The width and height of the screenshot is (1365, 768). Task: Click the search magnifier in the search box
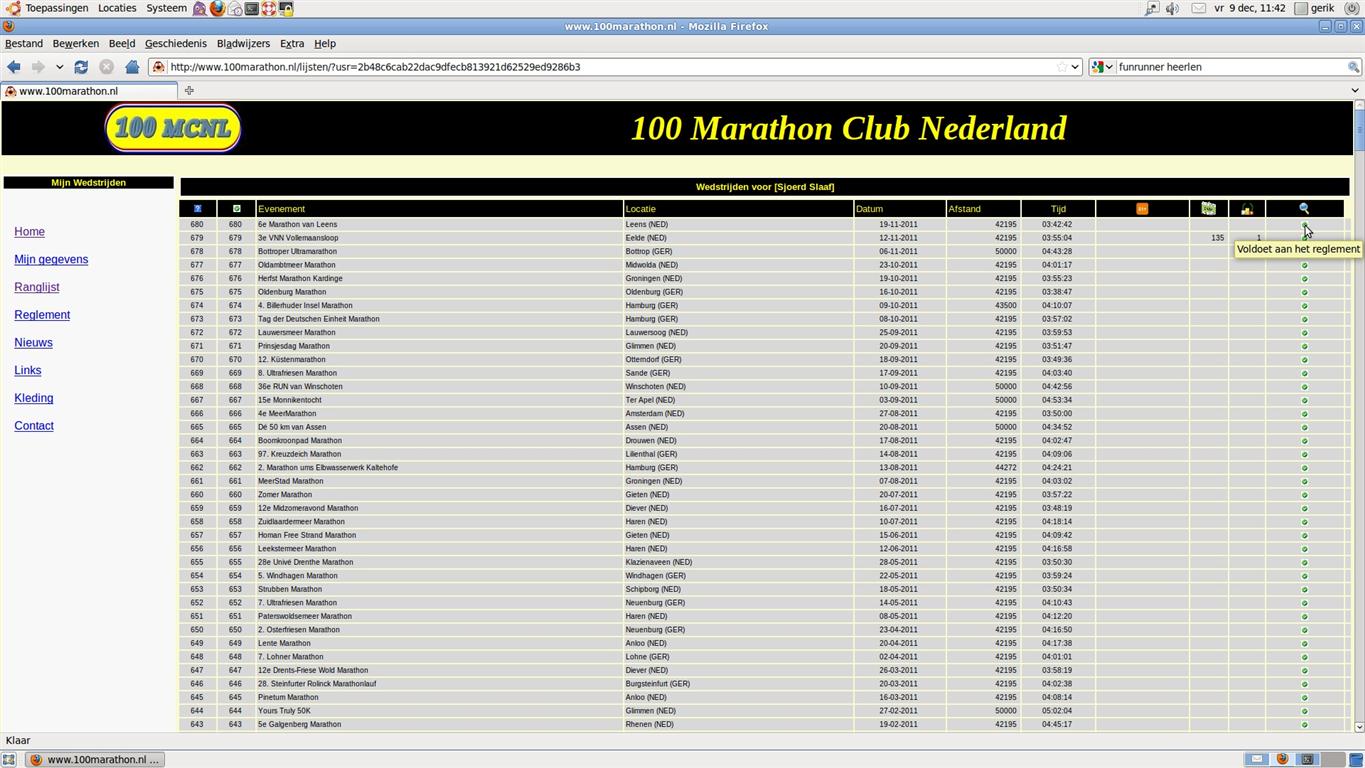1353,67
